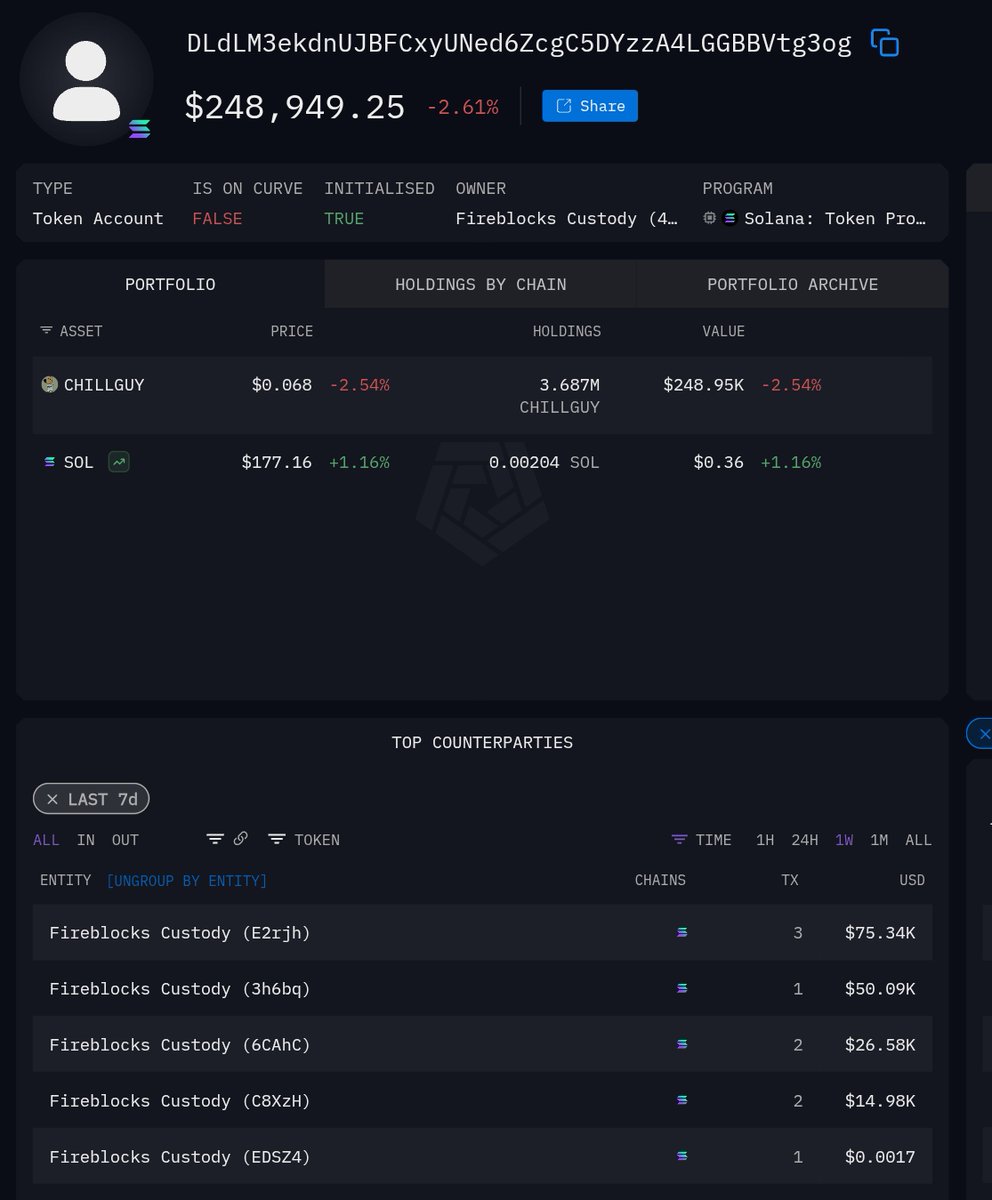Switch to the PORTFOLIO tab

click(170, 284)
